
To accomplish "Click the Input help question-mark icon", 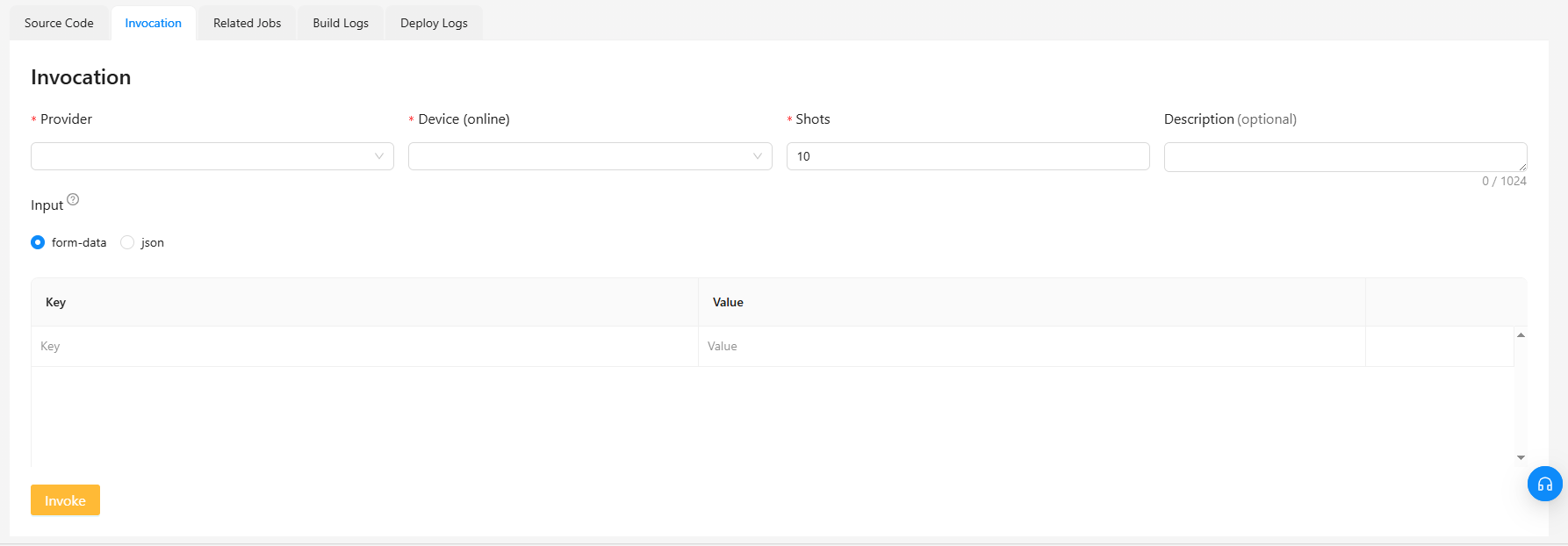I will [x=73, y=199].
